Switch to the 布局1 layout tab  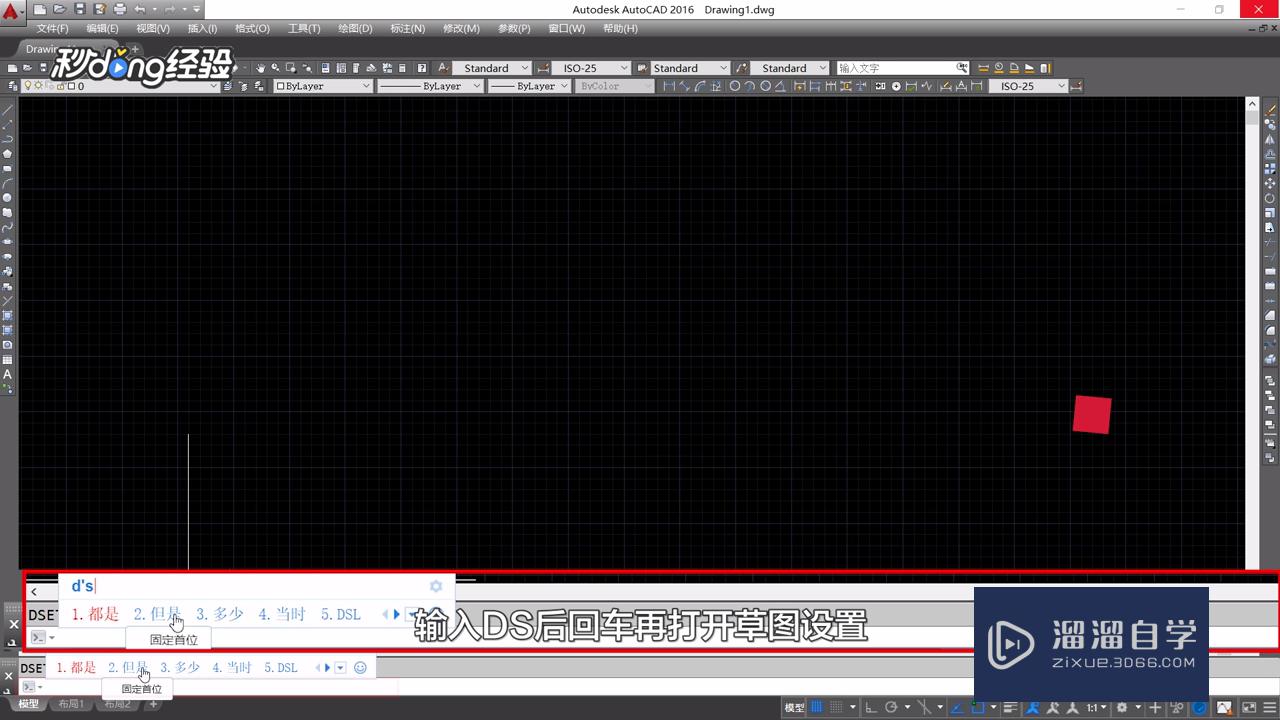click(71, 703)
